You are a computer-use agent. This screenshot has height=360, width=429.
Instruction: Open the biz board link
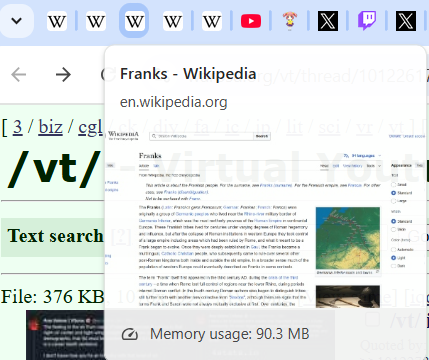coord(50,127)
